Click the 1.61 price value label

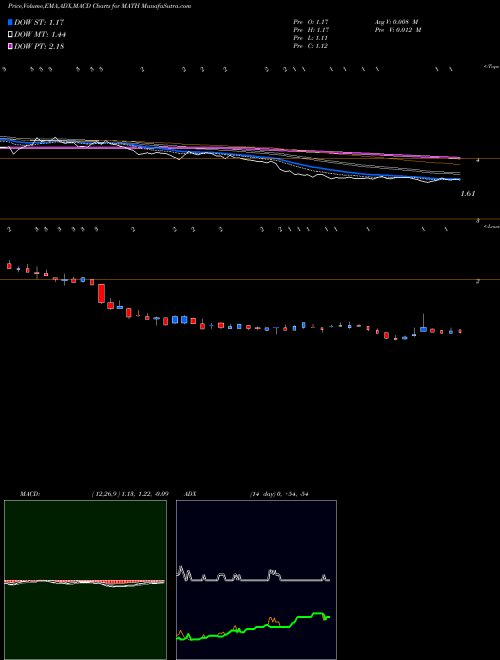coord(468,194)
